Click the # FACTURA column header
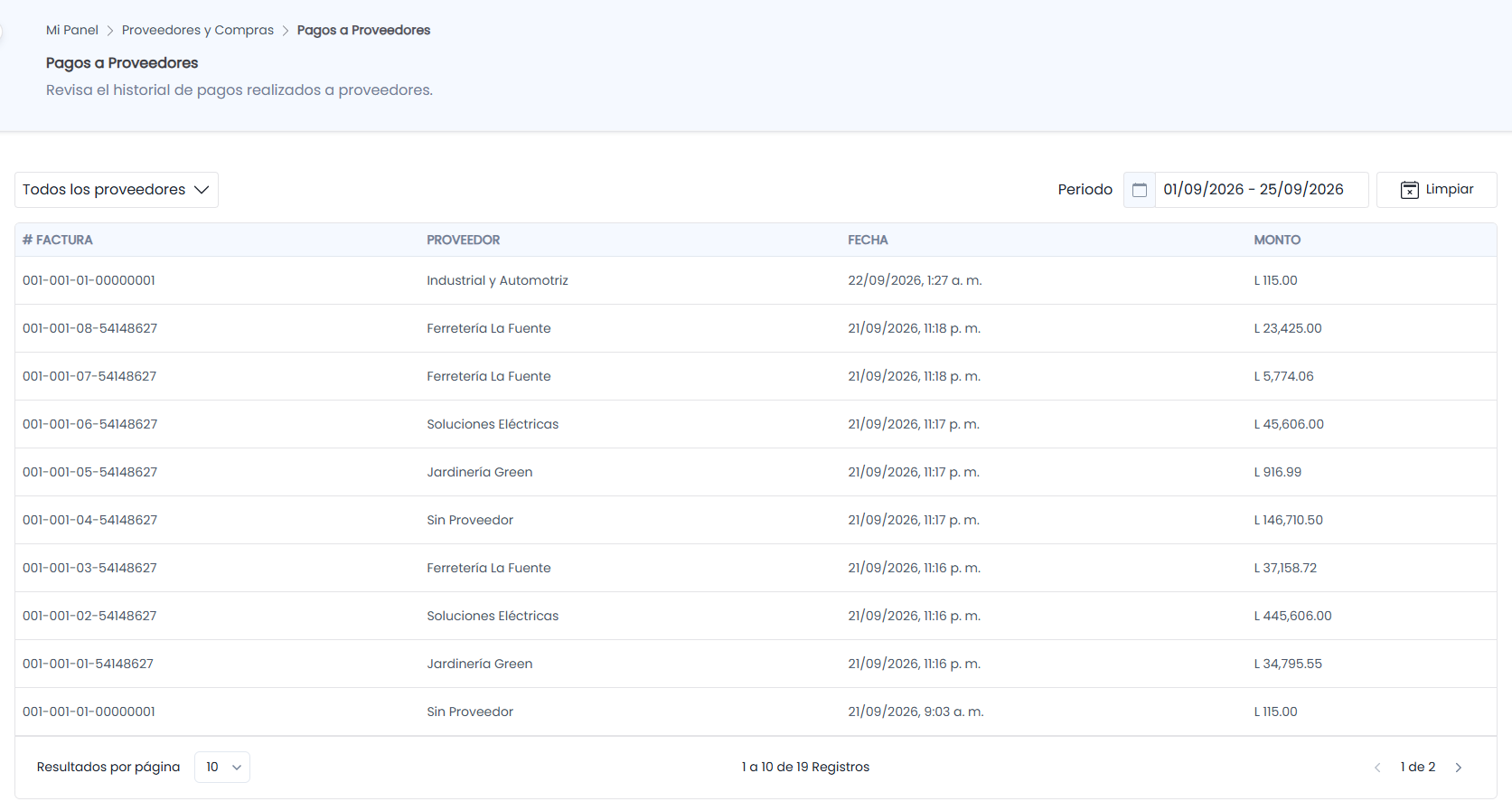This screenshot has width=1512, height=811. pos(58,240)
